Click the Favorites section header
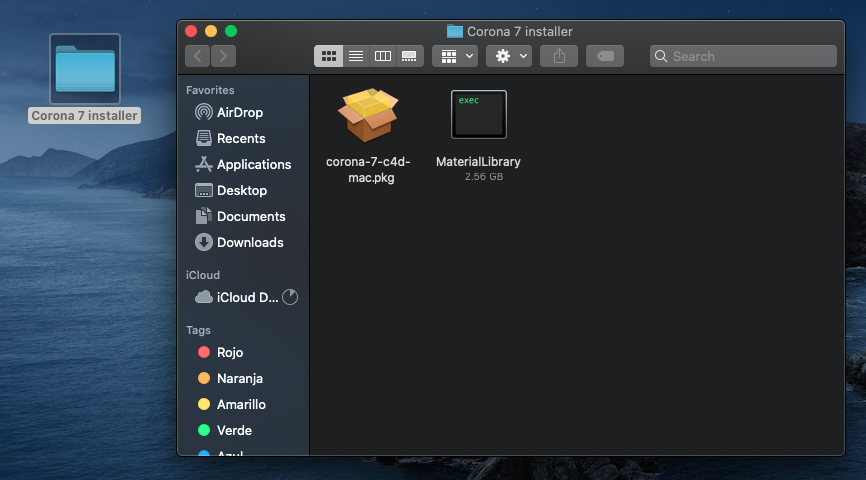Image resolution: width=866 pixels, height=480 pixels. click(x=210, y=90)
